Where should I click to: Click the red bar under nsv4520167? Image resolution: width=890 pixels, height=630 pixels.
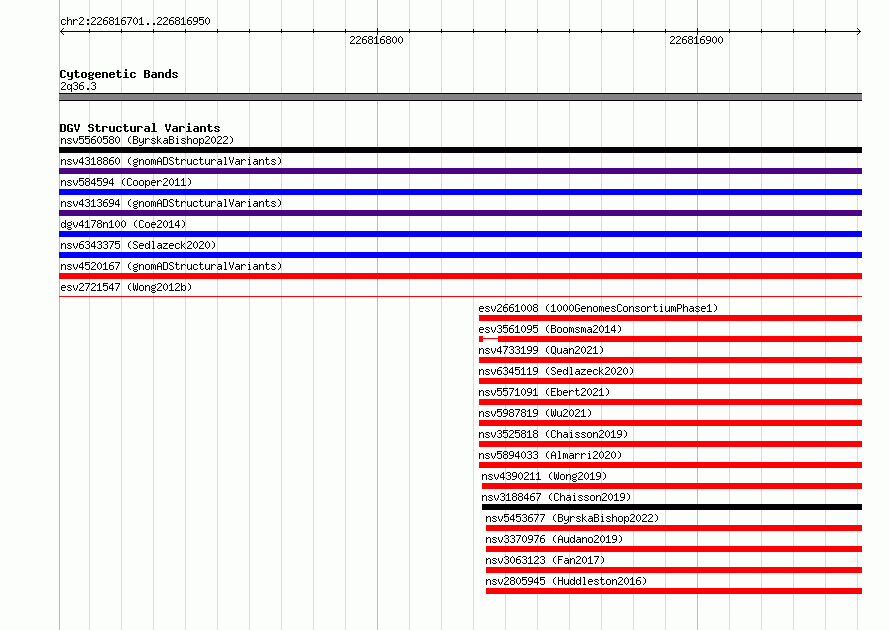(x=460, y=276)
